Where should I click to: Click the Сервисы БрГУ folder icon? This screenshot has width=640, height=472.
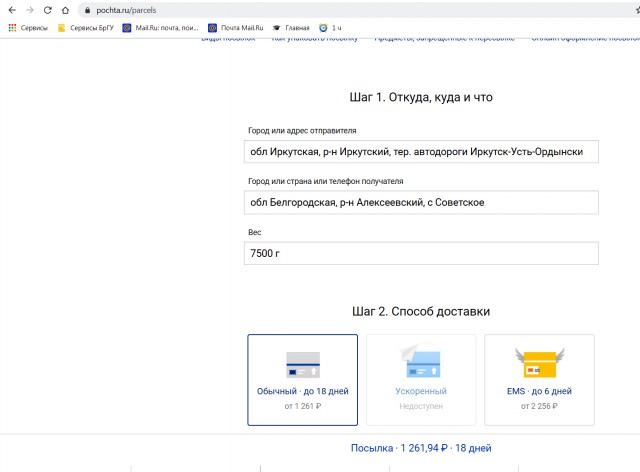pyautogui.click(x=61, y=28)
